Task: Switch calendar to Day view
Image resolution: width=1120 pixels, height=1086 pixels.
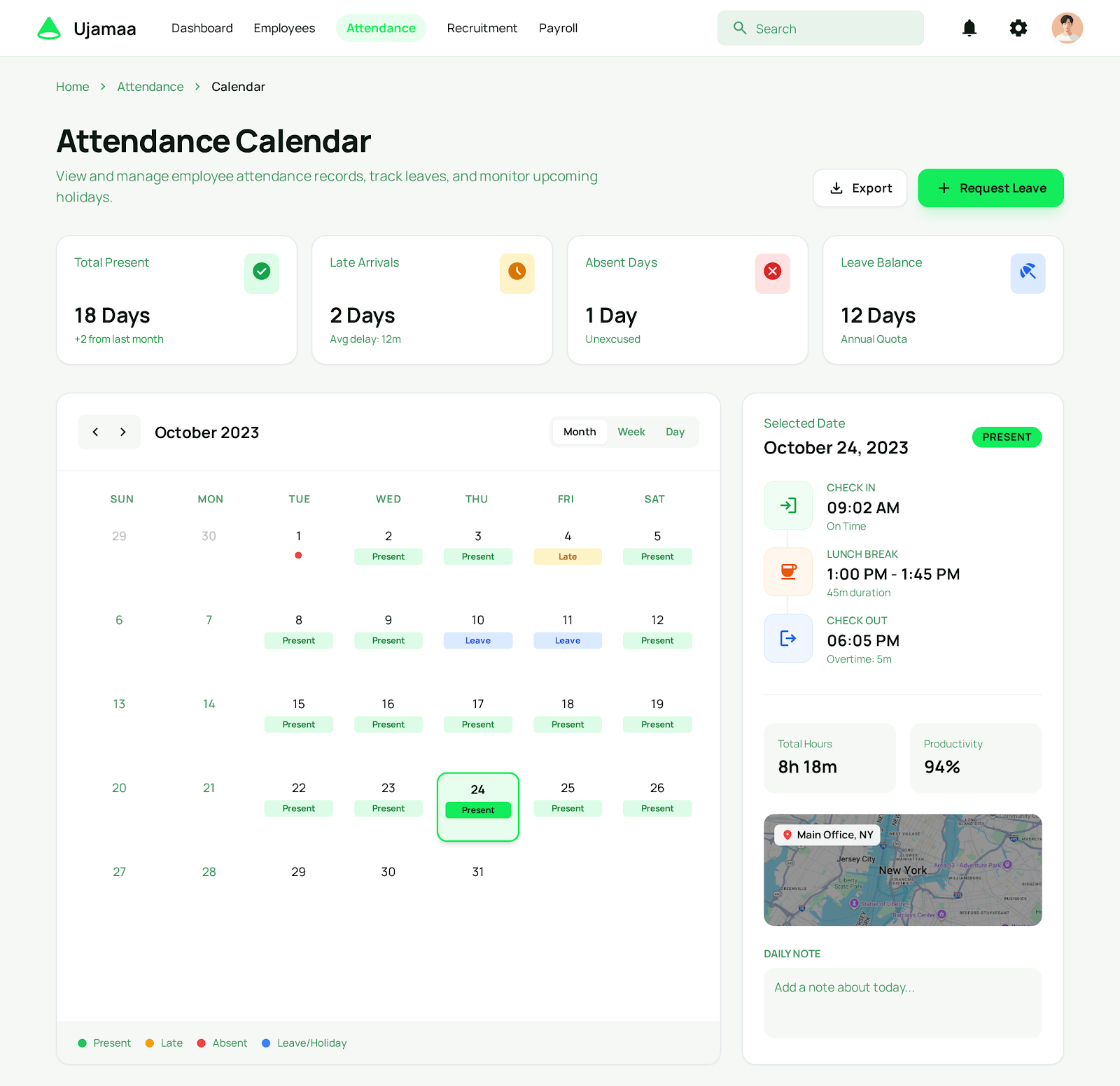Action: click(x=674, y=432)
